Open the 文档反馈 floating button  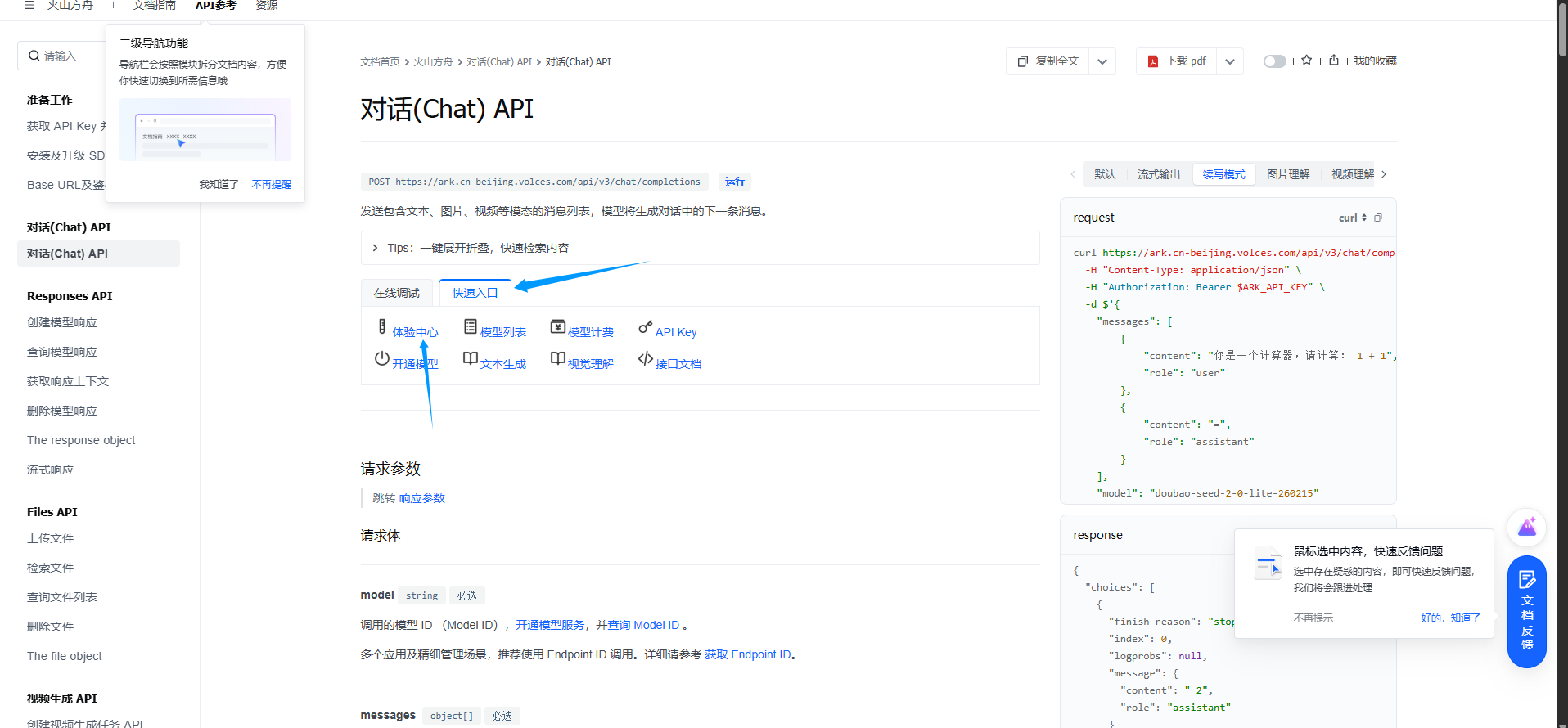pyautogui.click(x=1527, y=612)
